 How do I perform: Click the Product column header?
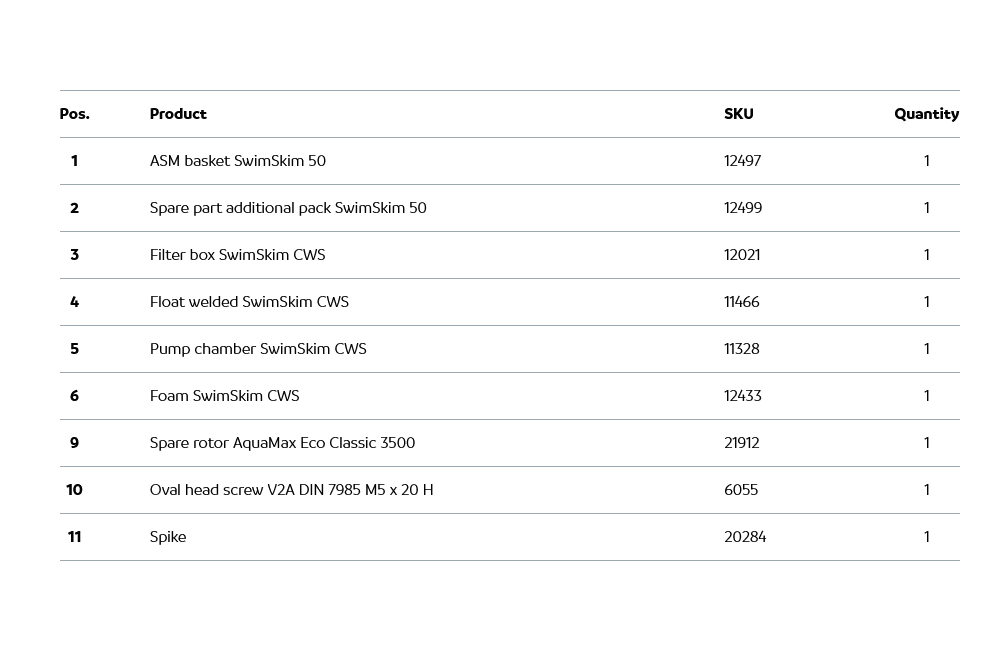pyautogui.click(x=178, y=114)
